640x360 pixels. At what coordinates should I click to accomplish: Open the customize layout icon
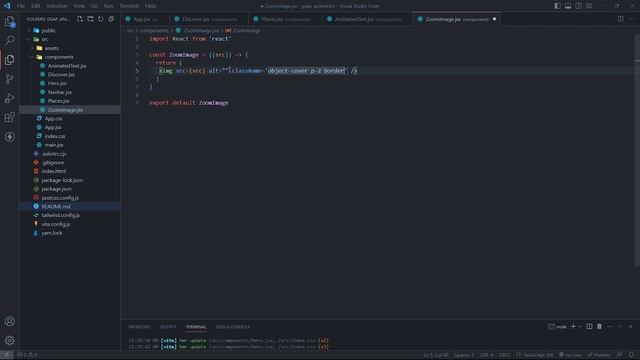click(x=589, y=6)
